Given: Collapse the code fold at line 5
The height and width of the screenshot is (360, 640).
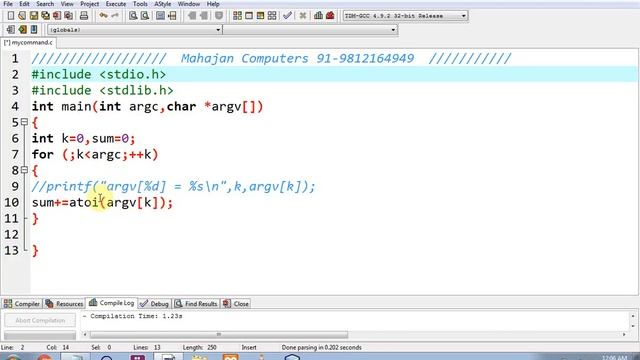Looking at the screenshot, I should (24, 122).
